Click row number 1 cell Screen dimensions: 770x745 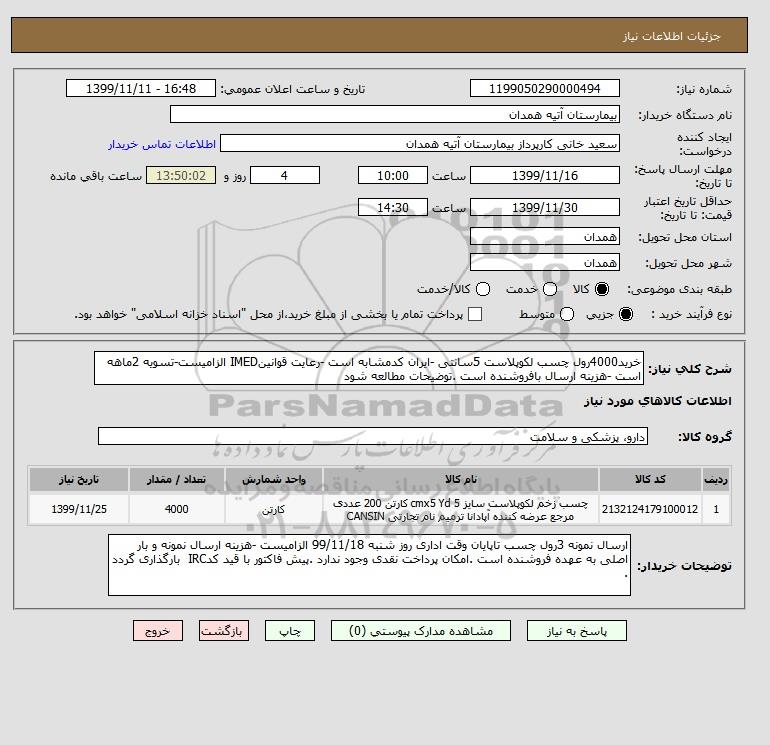(x=716, y=509)
